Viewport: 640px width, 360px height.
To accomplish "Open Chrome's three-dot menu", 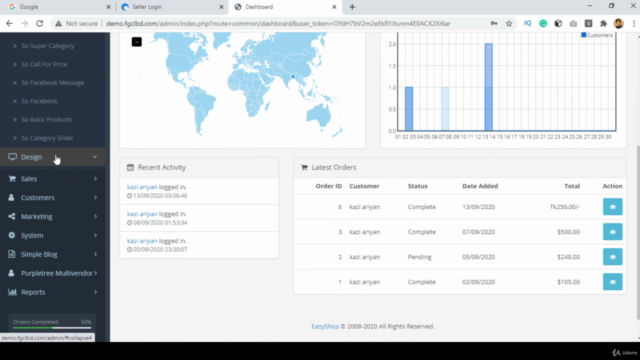I will click(x=634, y=24).
